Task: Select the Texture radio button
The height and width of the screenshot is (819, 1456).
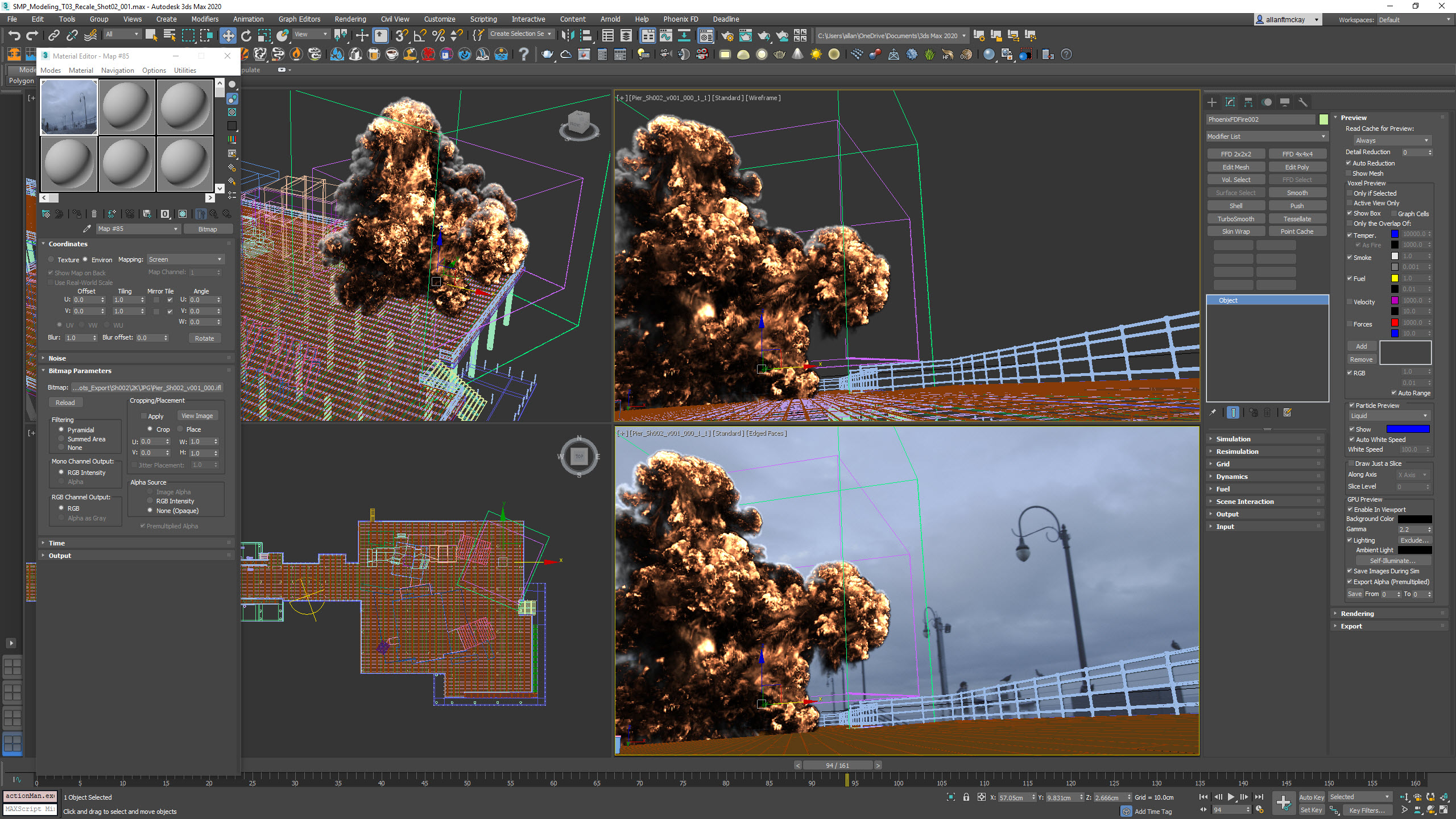Action: click(51, 259)
